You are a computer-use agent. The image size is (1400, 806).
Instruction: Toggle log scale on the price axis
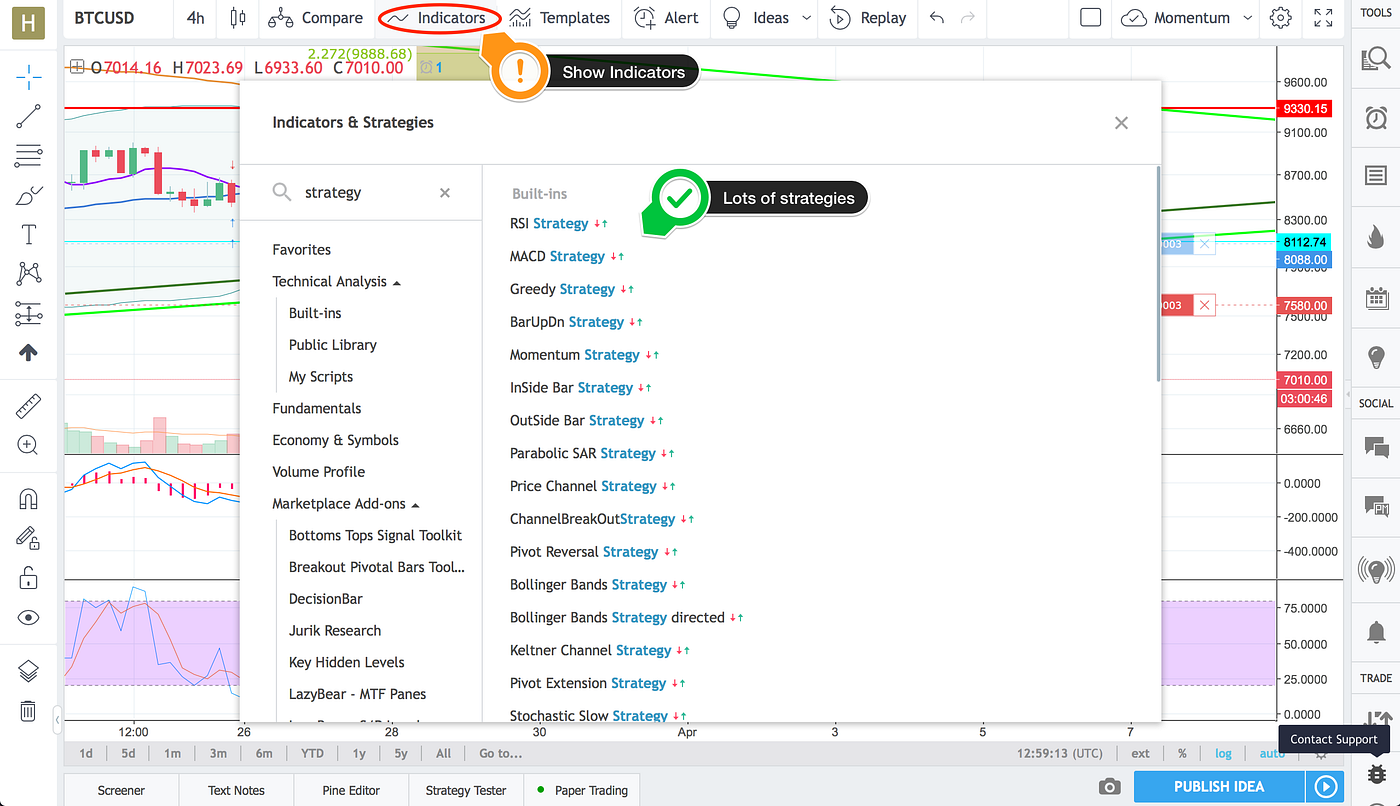pyautogui.click(x=1223, y=753)
